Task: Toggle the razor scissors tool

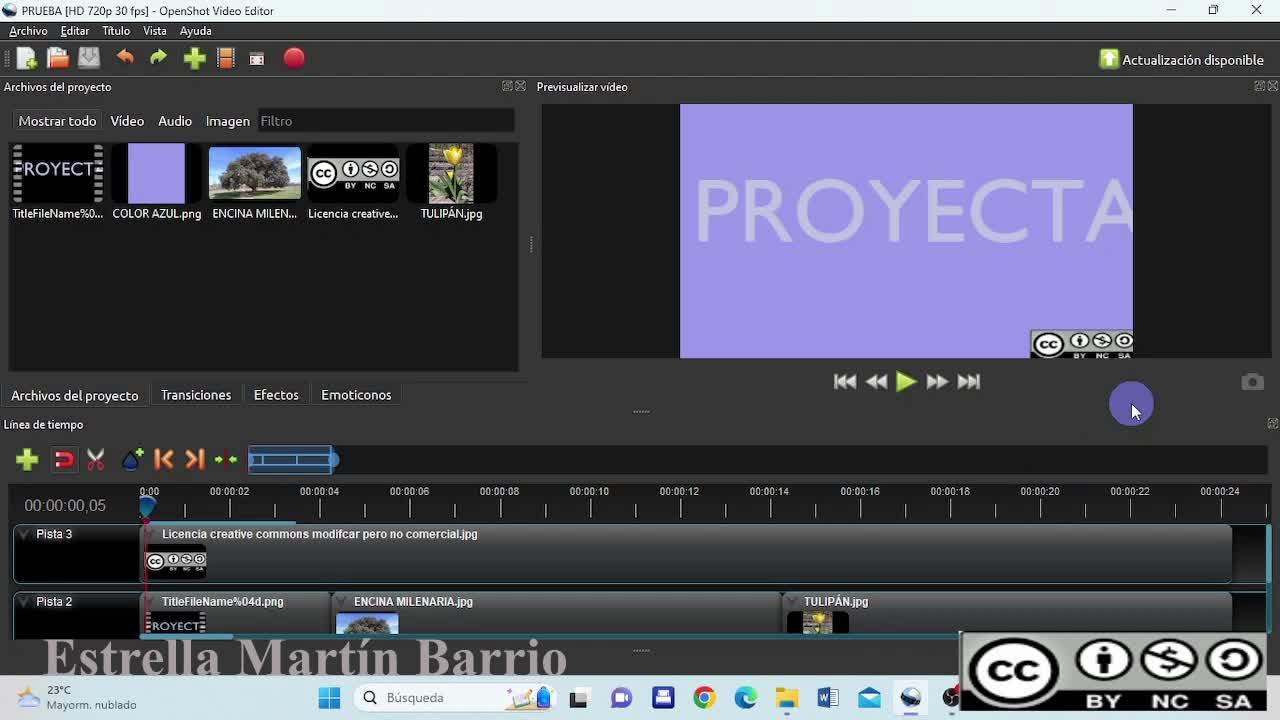Action: click(96, 459)
